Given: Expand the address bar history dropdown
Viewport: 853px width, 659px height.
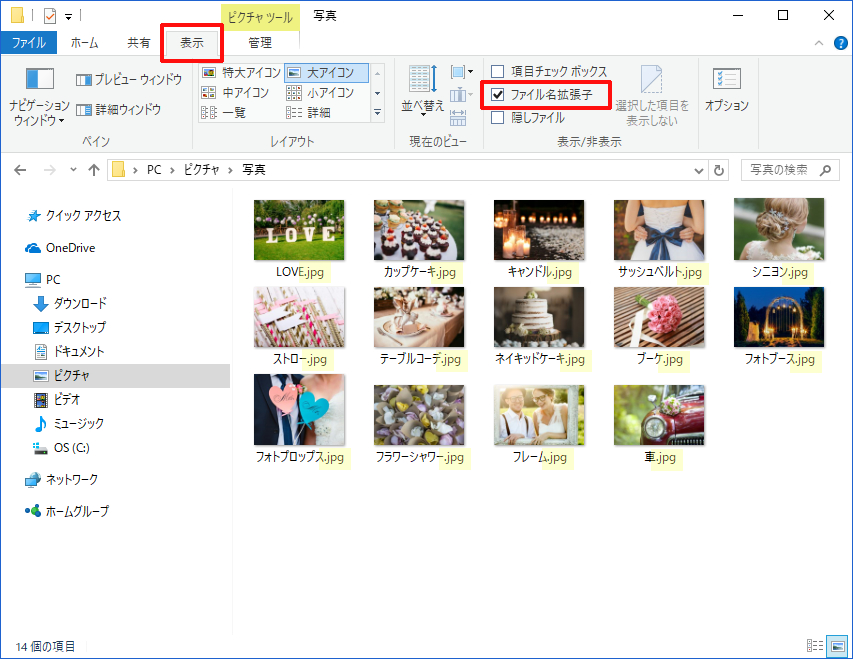Looking at the screenshot, I should click(699, 170).
